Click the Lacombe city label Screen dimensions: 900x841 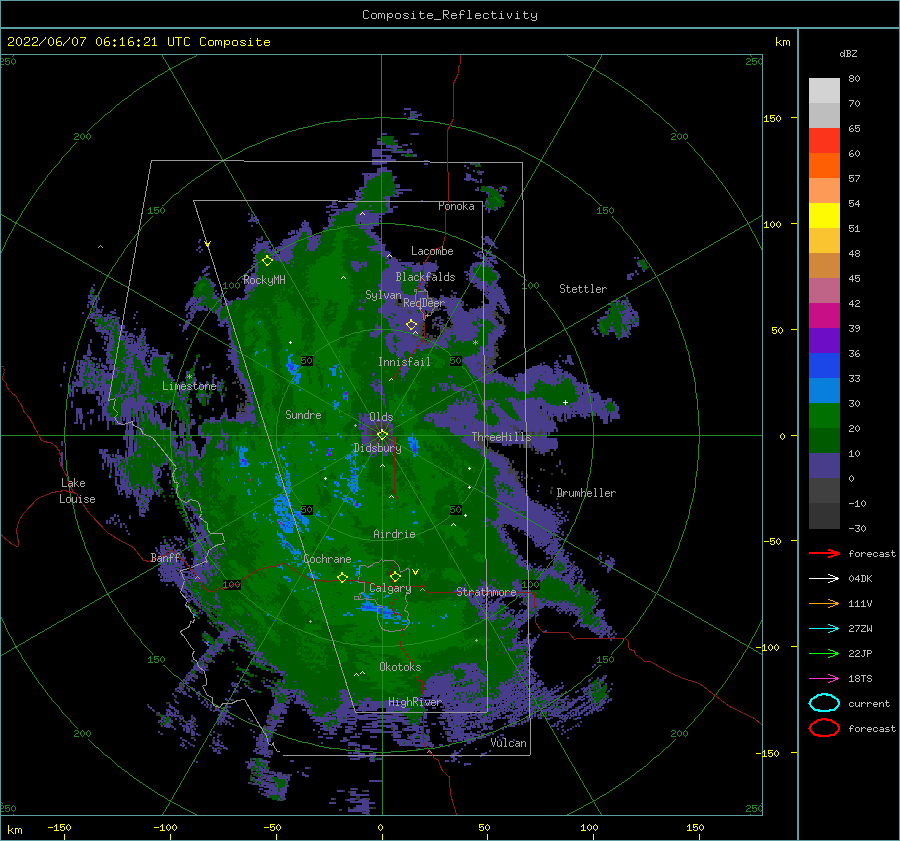[x=432, y=251]
